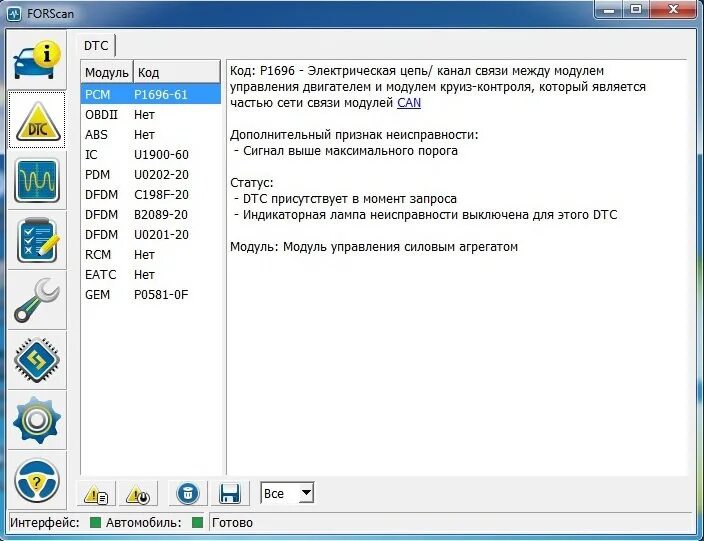The width and height of the screenshot is (704, 541).
Task: Click the clear DTC trash button
Action: coord(188,493)
